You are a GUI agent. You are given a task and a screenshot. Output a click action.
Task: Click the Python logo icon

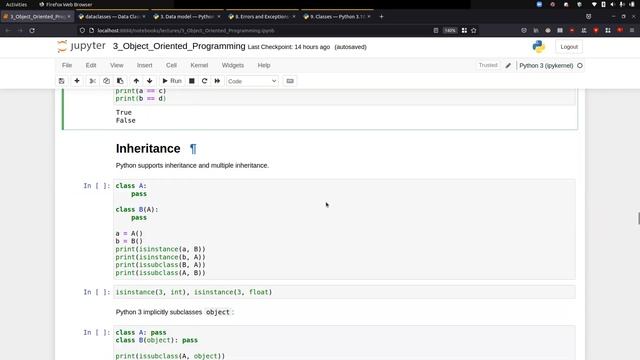coord(539,47)
